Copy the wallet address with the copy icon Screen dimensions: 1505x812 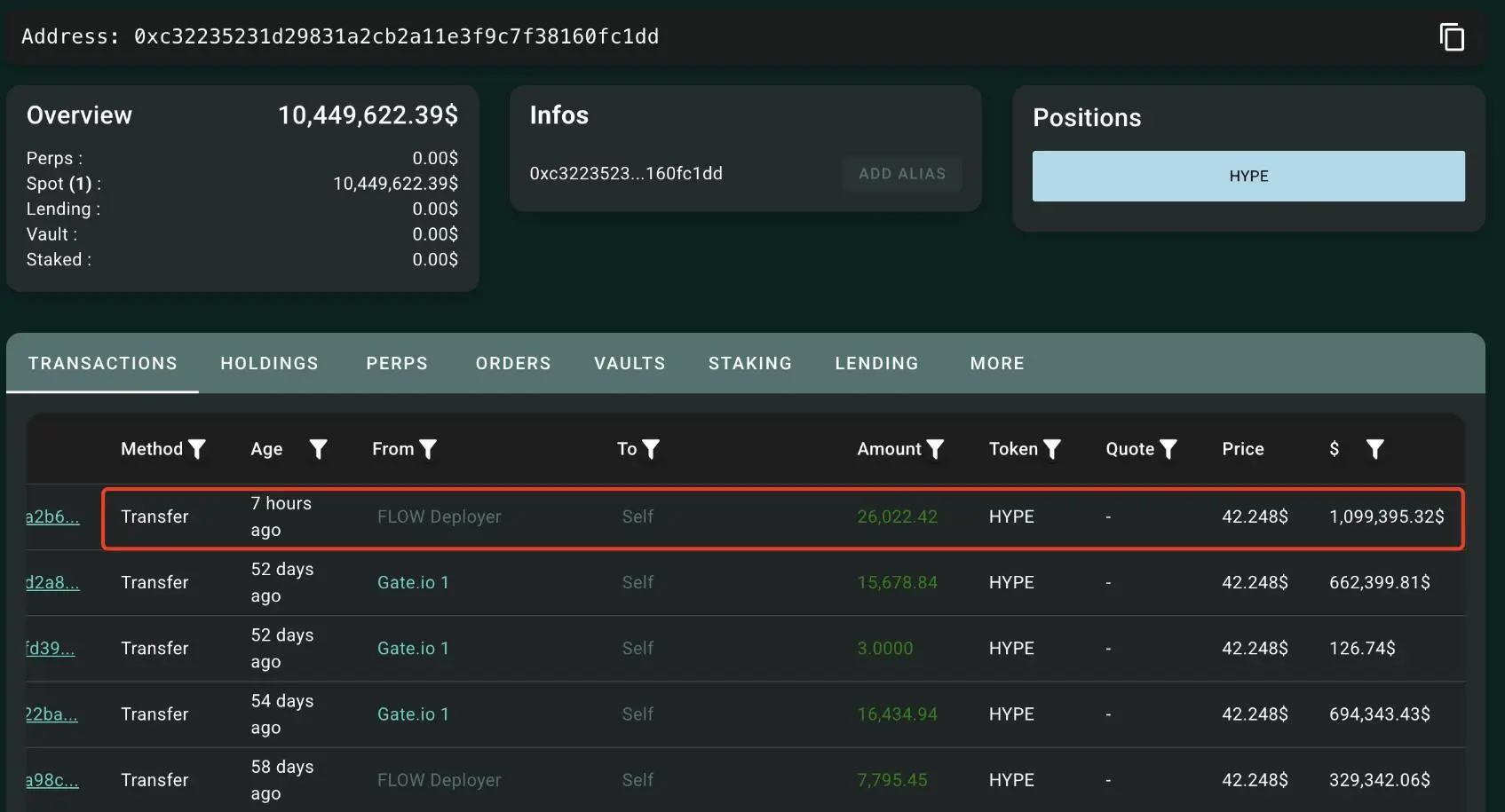1452,37
